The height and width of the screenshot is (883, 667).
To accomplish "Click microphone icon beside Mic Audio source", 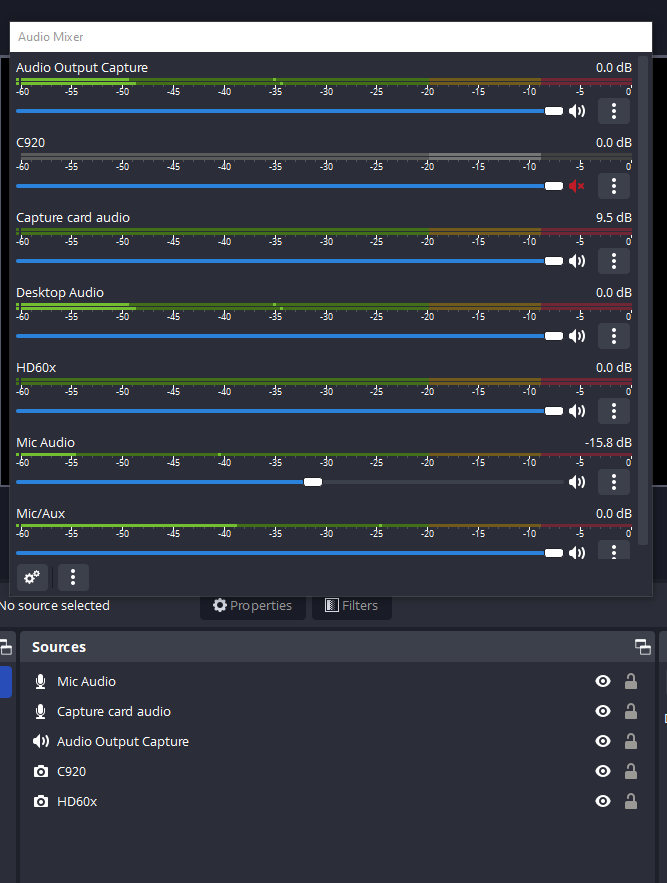I will coord(41,681).
